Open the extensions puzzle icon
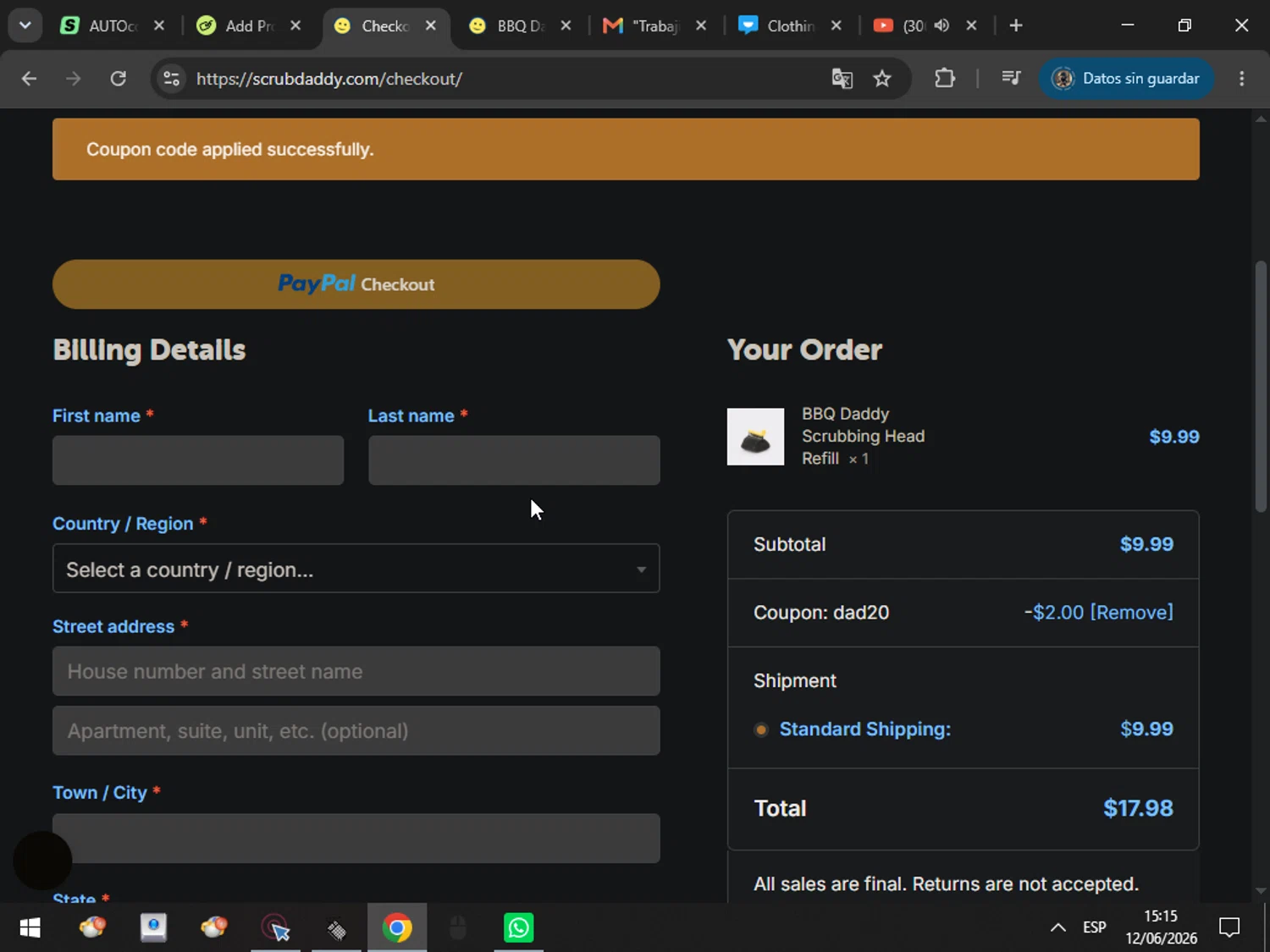The height and width of the screenshot is (952, 1270). 945,79
